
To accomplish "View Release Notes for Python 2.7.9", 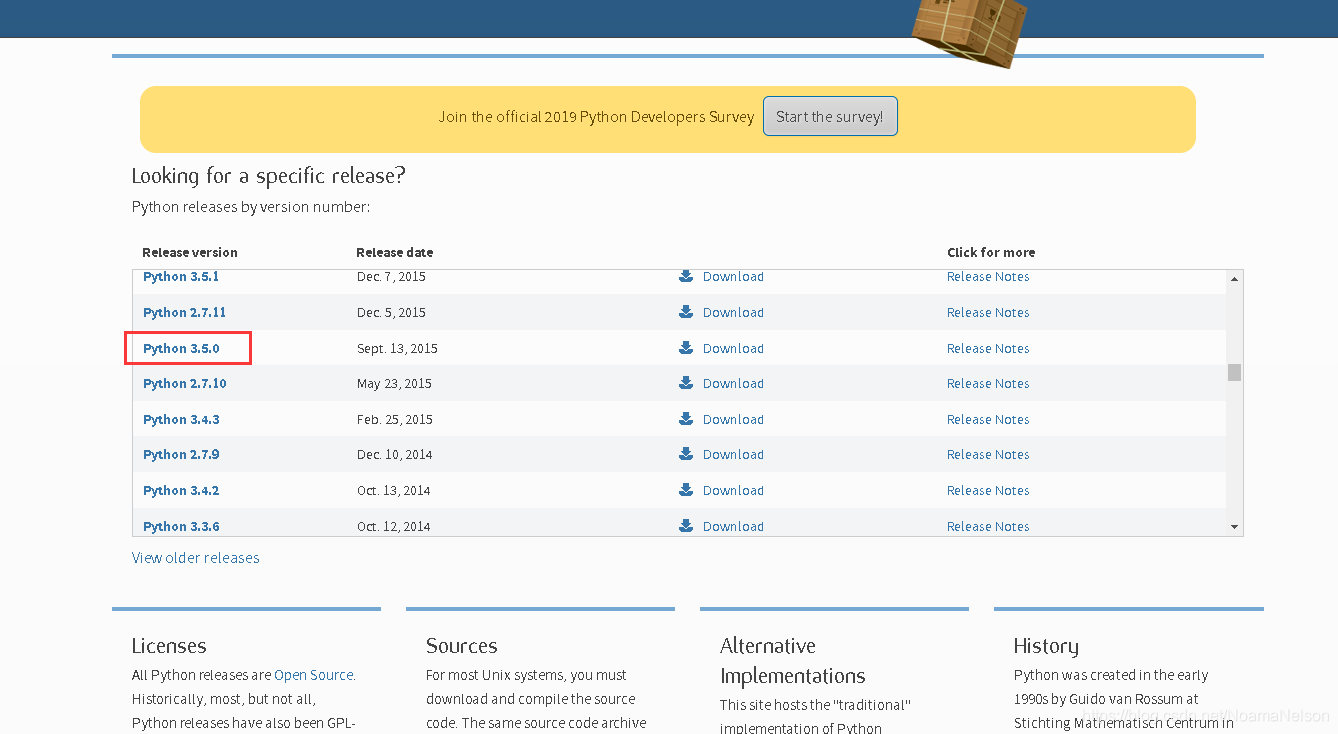I will 988,454.
